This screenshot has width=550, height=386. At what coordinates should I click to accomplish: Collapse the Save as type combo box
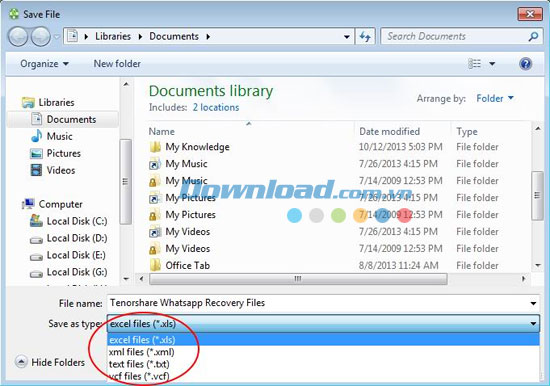(533, 324)
